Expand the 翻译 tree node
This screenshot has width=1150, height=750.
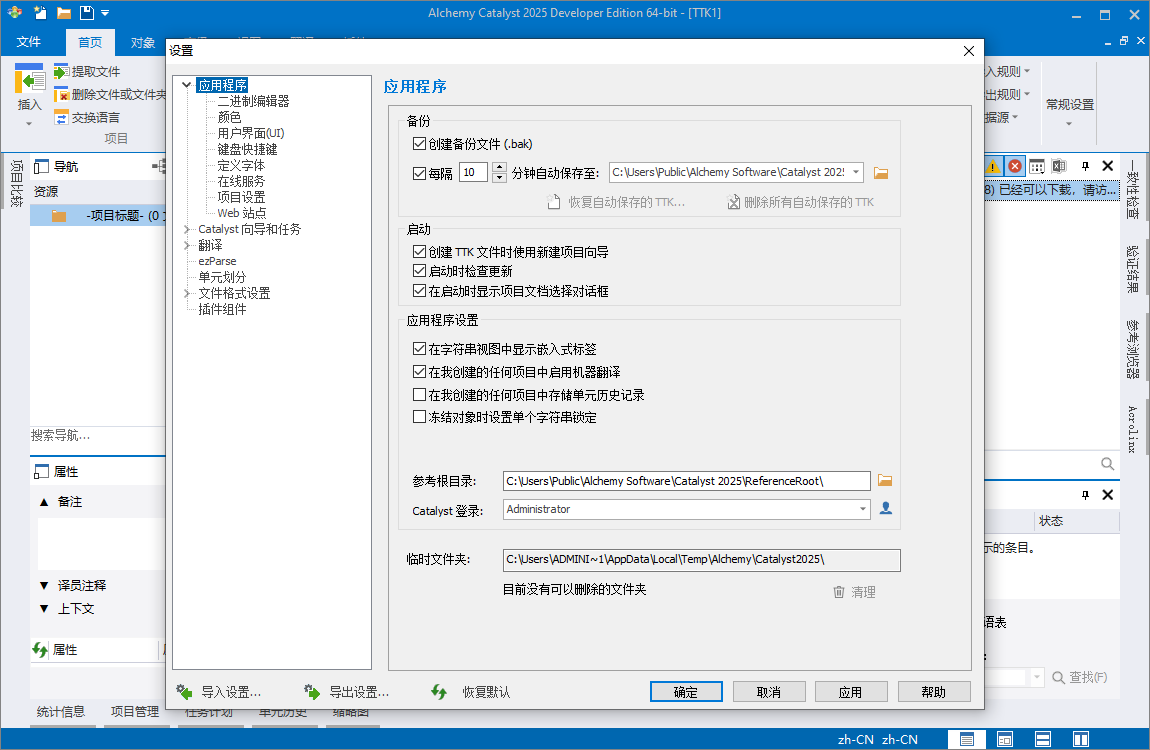tap(187, 246)
